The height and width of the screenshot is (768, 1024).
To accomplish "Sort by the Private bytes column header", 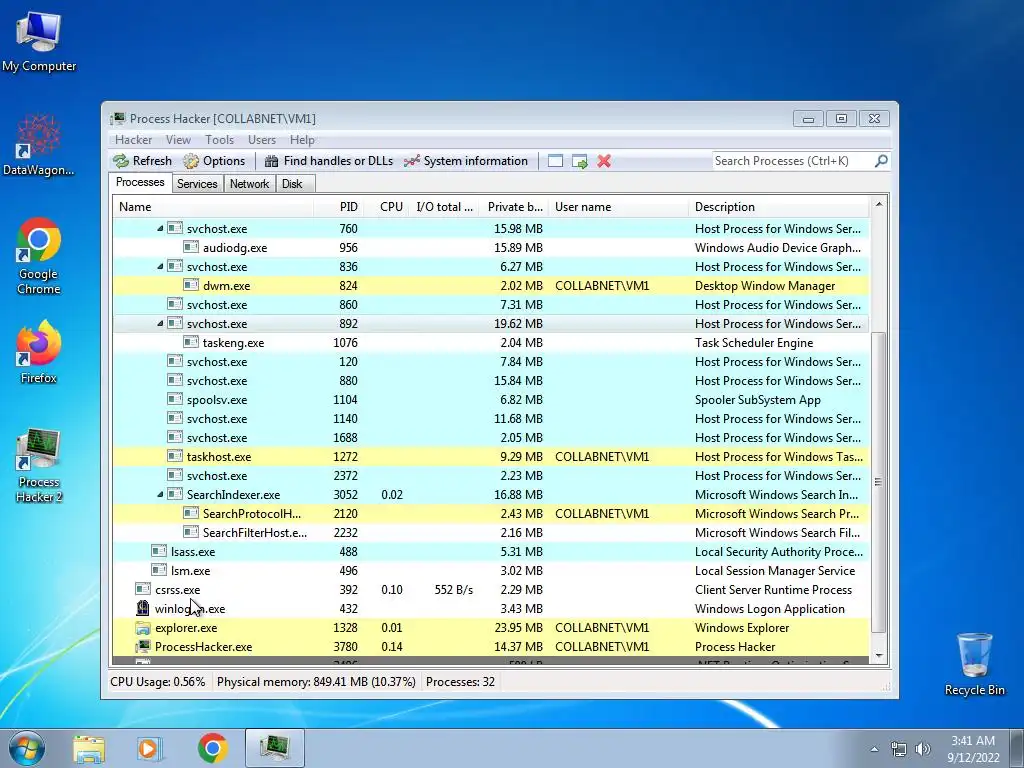I will 514,207.
